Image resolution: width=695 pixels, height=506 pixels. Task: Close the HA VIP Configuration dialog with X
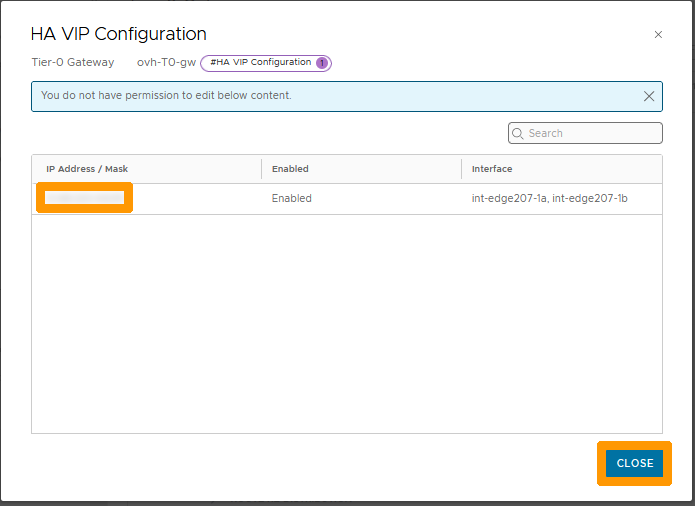pos(658,35)
